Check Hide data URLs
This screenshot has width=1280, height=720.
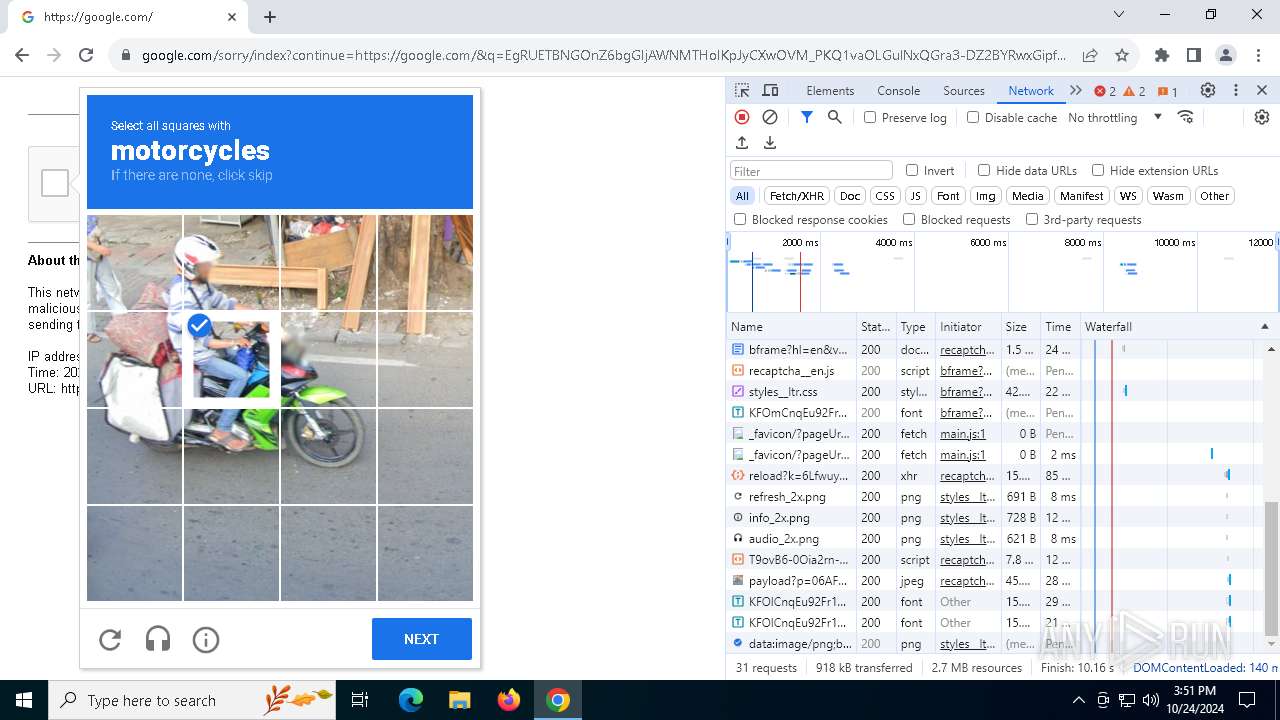(984, 170)
